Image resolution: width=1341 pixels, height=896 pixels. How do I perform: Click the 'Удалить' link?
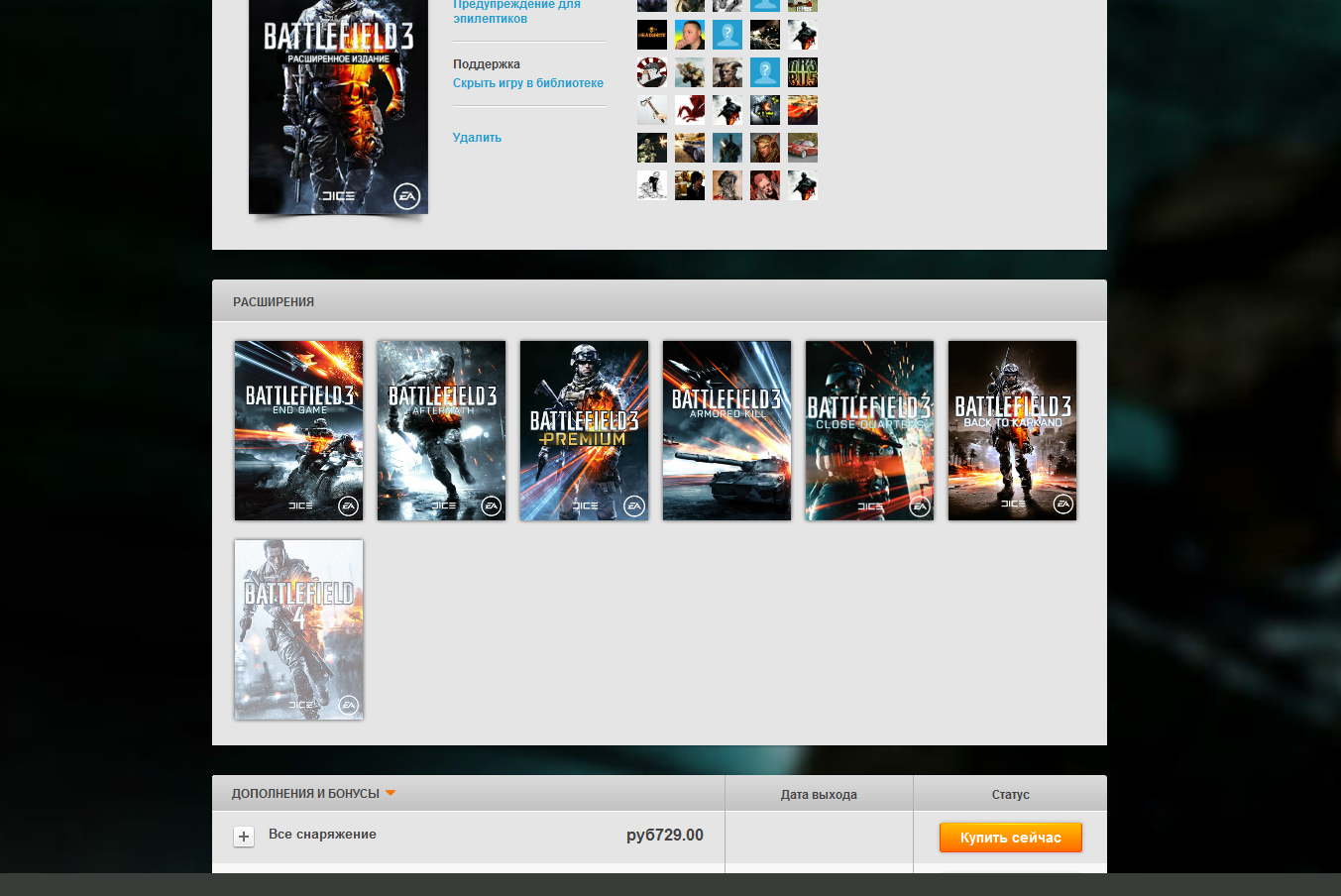click(477, 138)
